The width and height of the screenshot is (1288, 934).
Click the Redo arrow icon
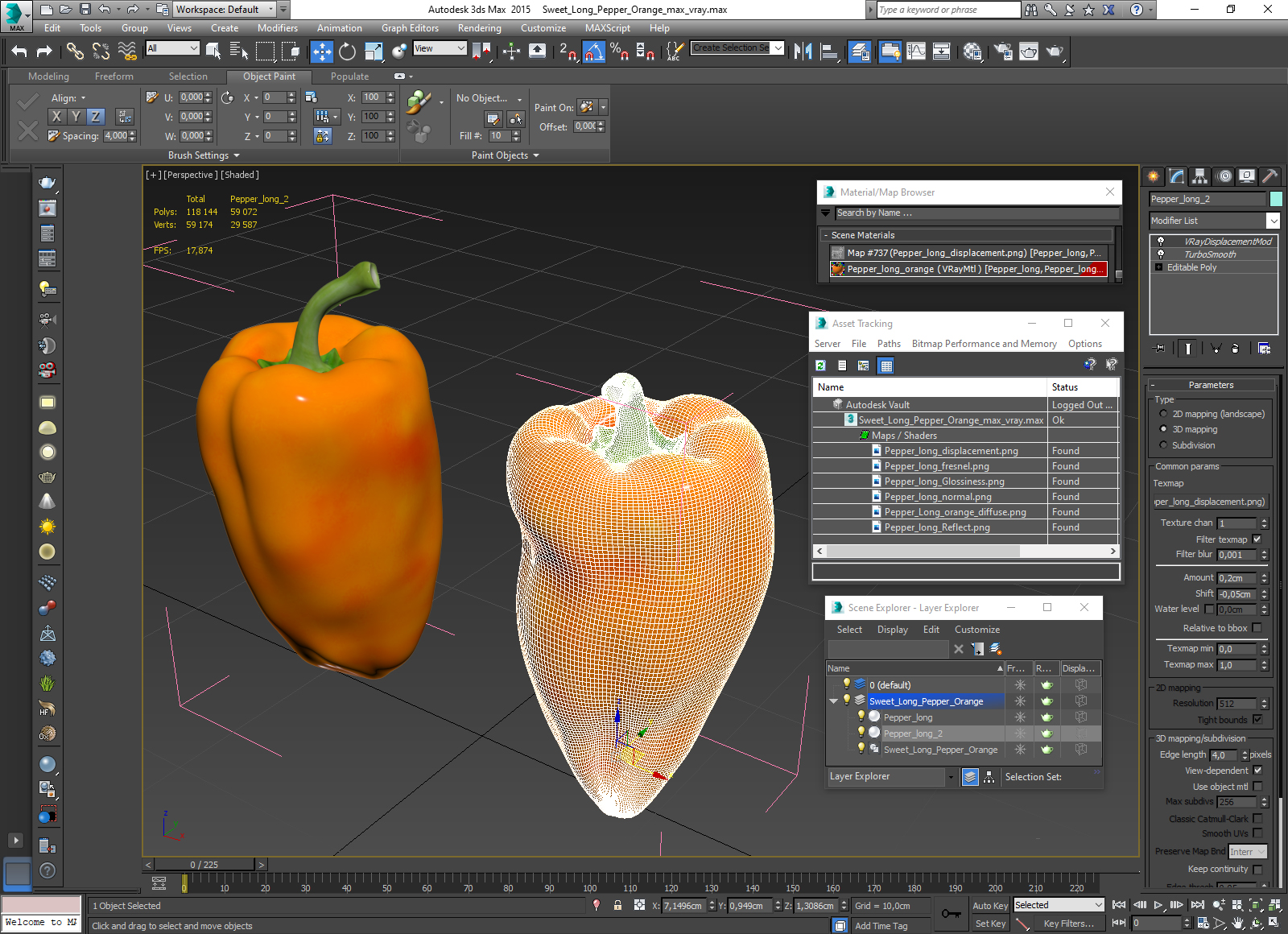click(44, 52)
